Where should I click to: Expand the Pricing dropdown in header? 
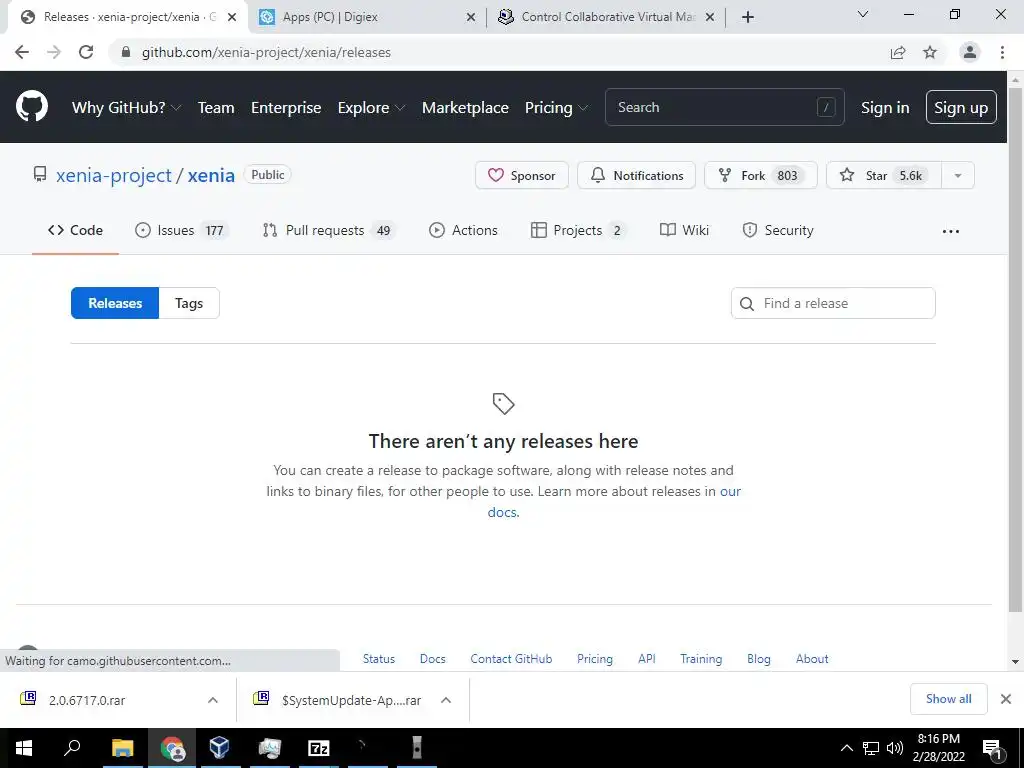556,107
